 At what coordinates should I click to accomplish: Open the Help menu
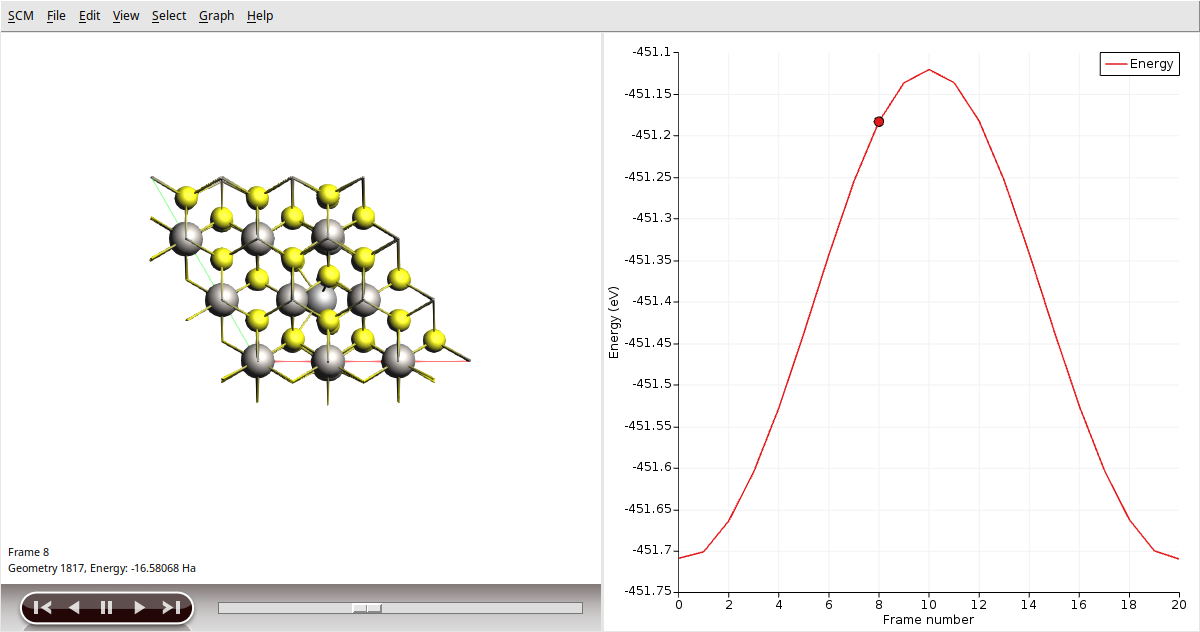pos(260,16)
